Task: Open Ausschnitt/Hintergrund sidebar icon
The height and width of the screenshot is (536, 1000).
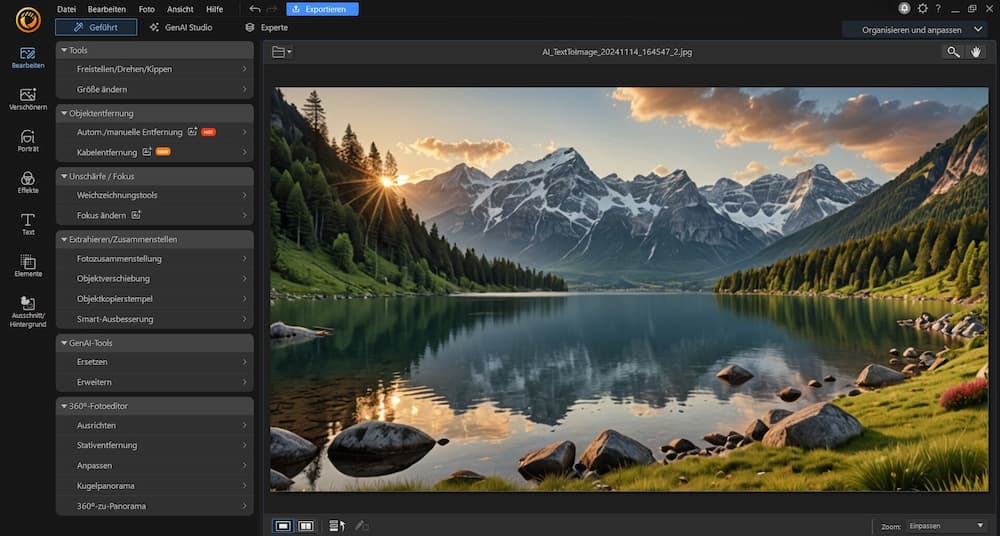Action: [28, 307]
